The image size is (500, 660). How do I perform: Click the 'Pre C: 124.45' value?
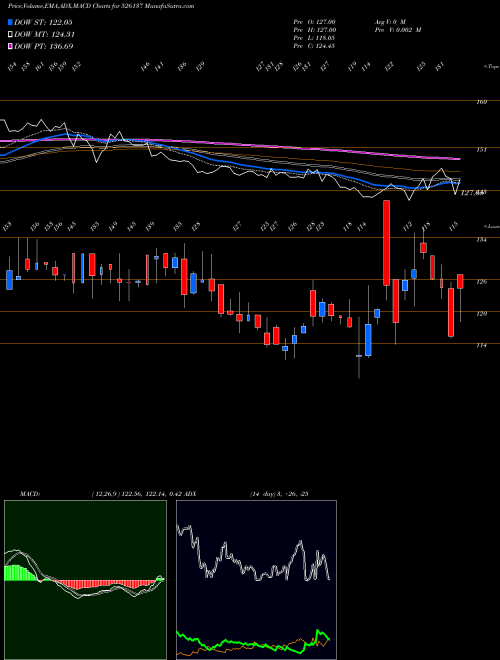(314, 46)
